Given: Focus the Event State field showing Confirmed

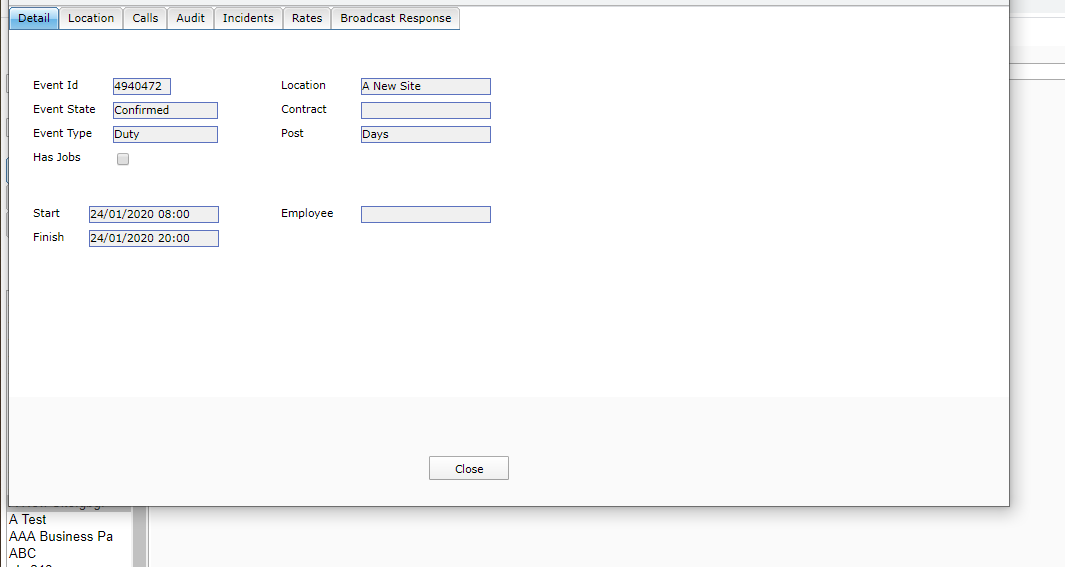Looking at the screenshot, I should (165, 110).
